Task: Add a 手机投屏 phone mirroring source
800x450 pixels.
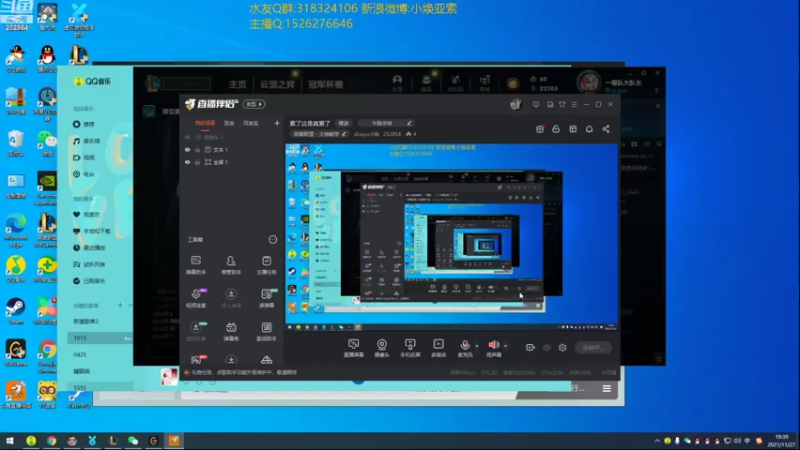Action: pos(410,348)
